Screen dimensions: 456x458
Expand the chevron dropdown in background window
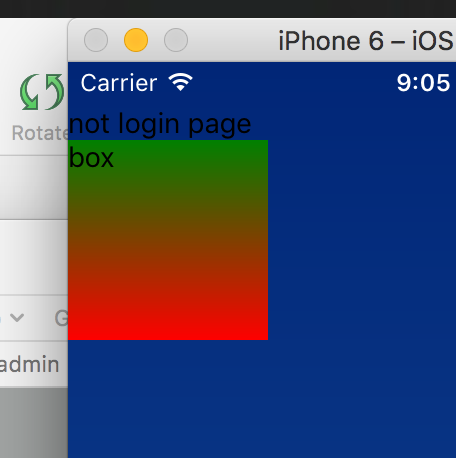17,317
